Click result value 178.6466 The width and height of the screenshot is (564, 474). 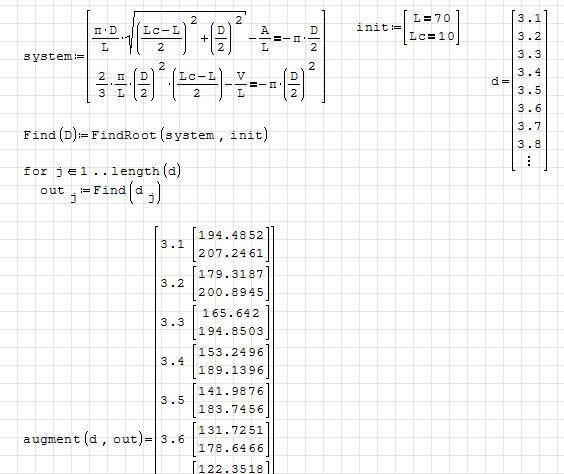(231, 448)
